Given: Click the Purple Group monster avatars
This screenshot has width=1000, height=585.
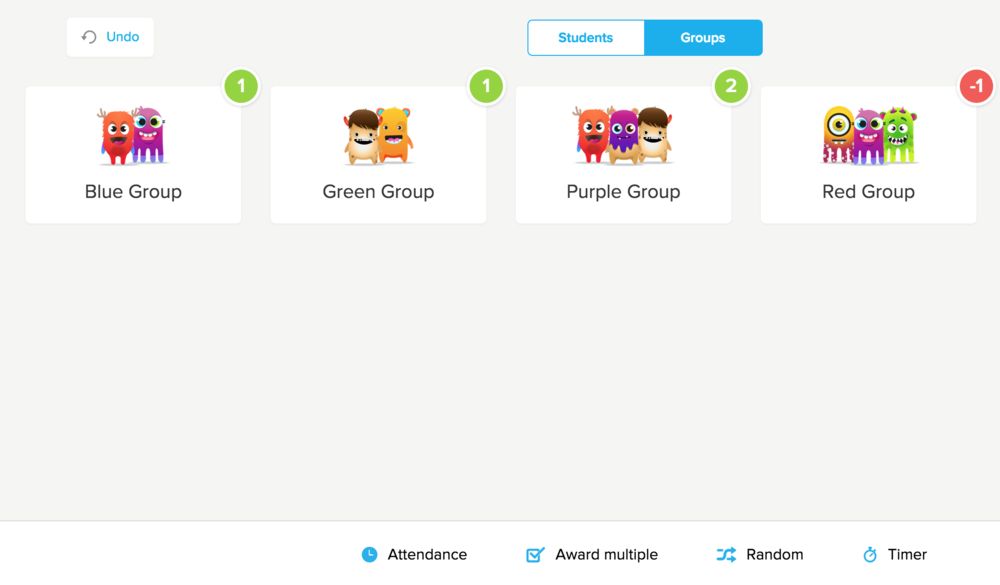Looking at the screenshot, I should [623, 136].
